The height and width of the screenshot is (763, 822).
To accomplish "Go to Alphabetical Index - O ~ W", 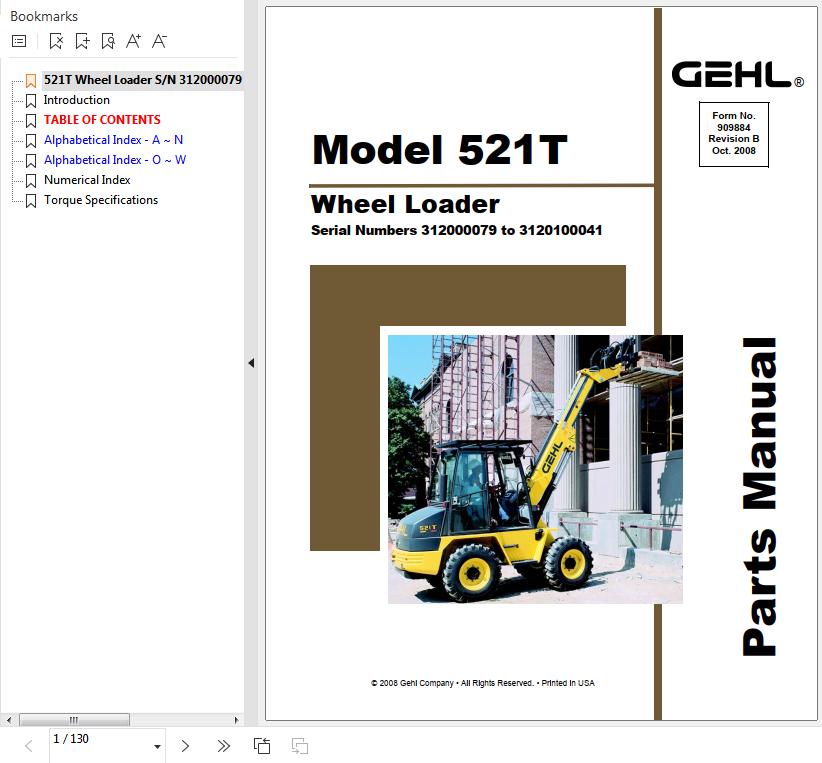I will [x=115, y=160].
